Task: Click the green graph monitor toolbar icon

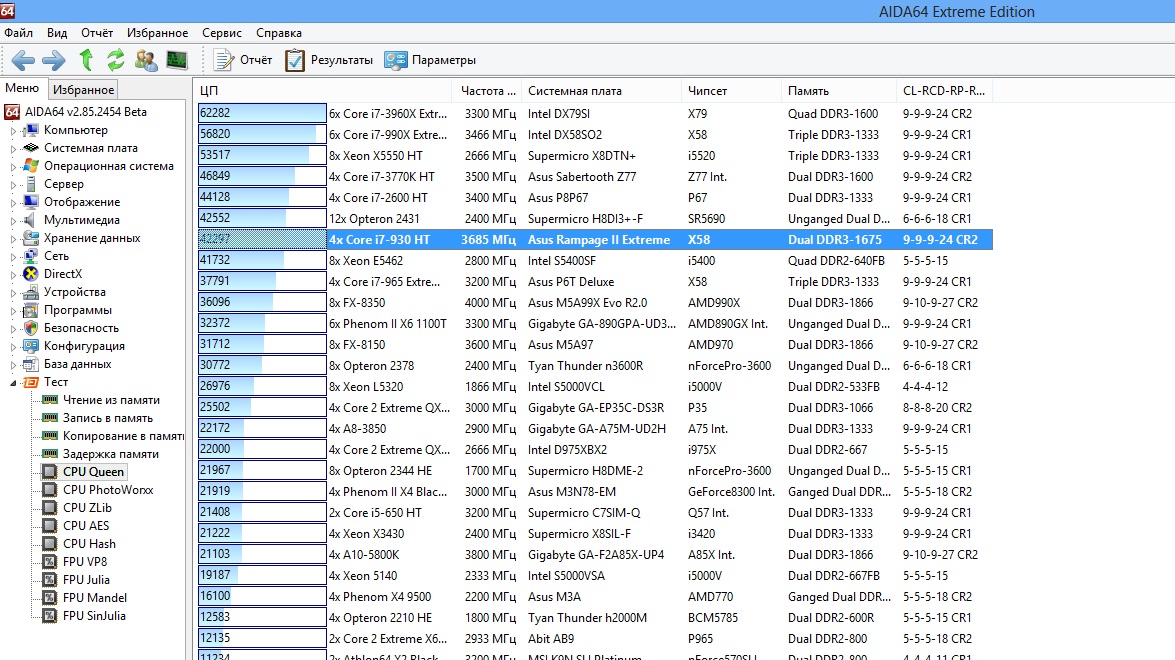Action: tap(177, 60)
